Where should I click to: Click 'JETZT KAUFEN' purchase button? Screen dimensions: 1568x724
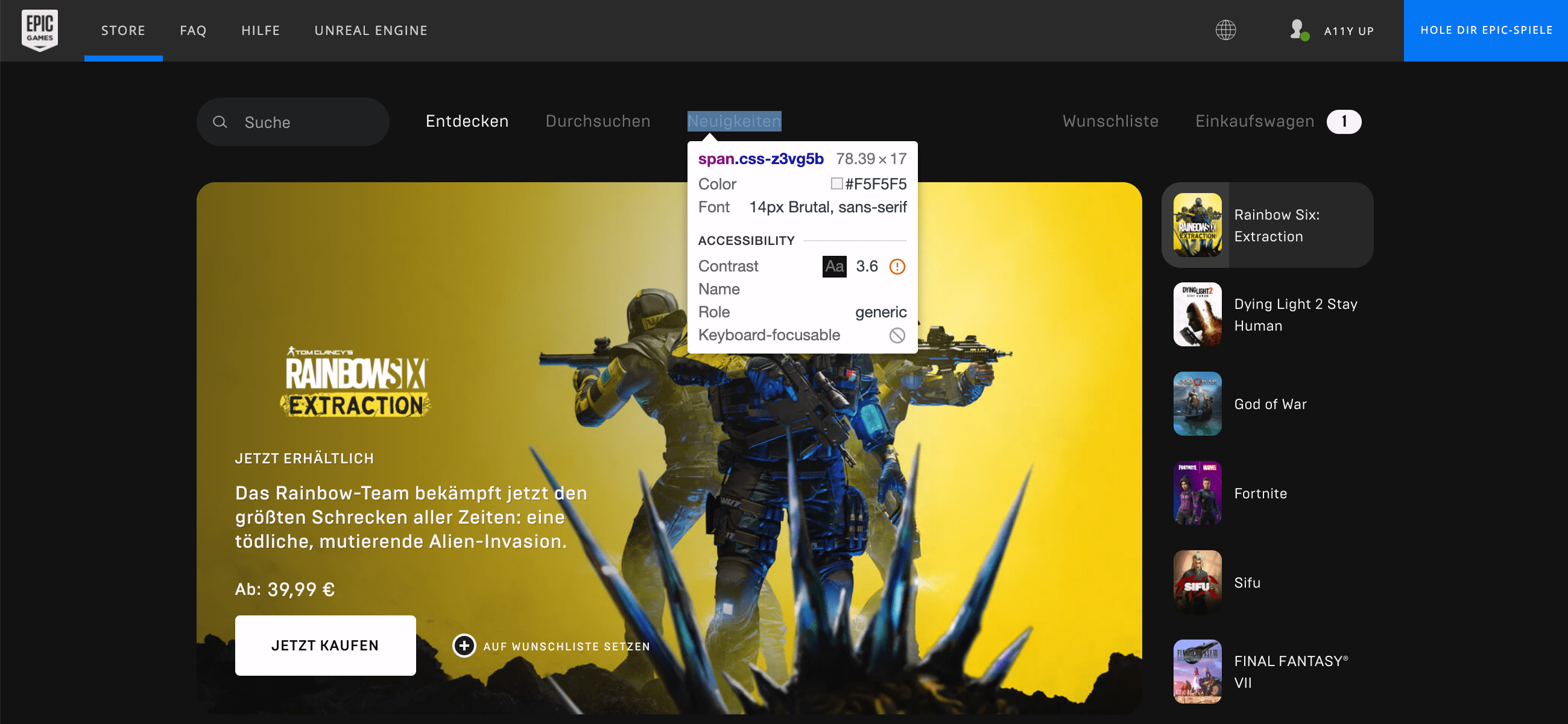[x=326, y=646]
